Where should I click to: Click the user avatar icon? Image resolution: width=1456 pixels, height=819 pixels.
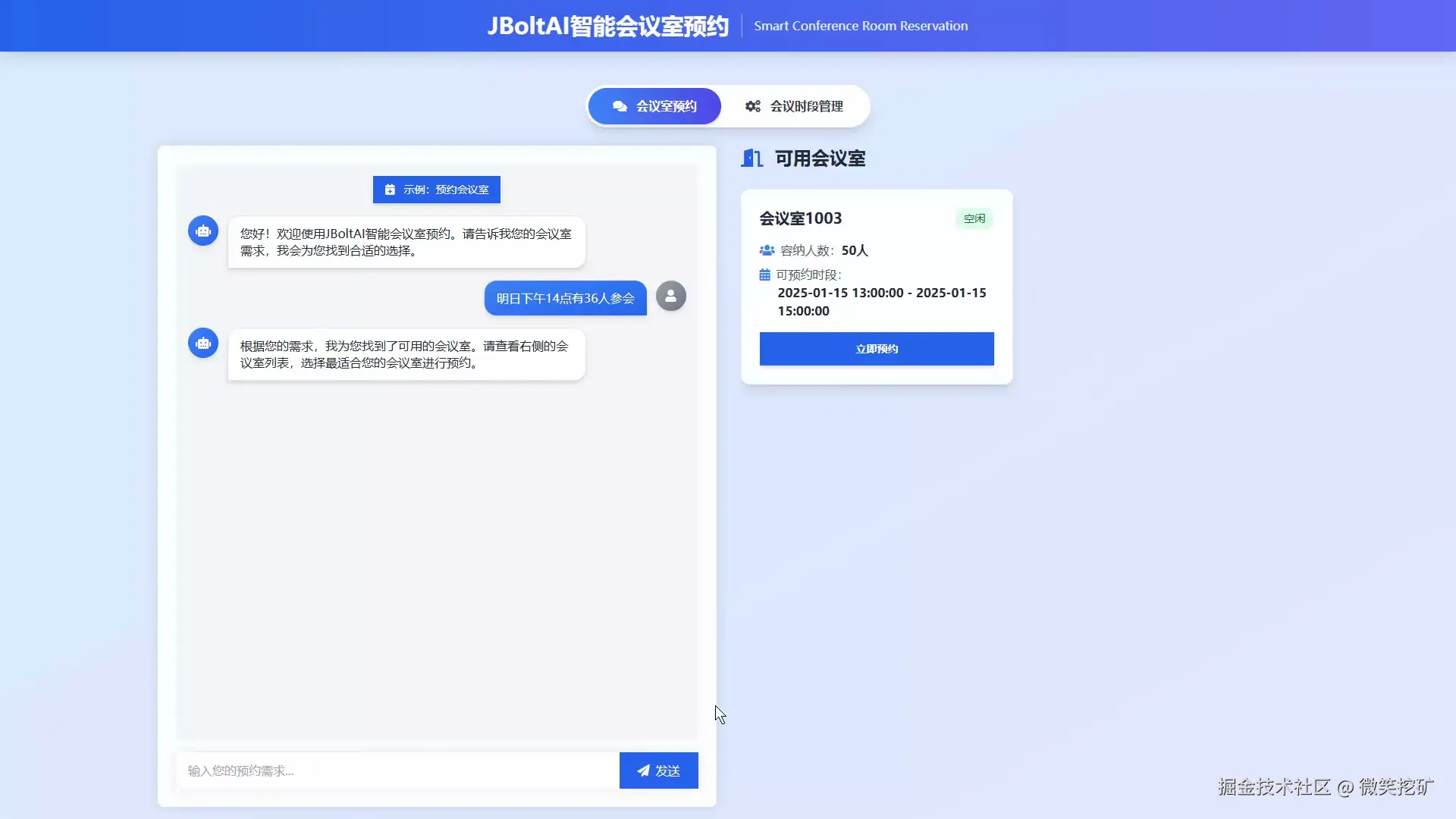click(x=670, y=297)
